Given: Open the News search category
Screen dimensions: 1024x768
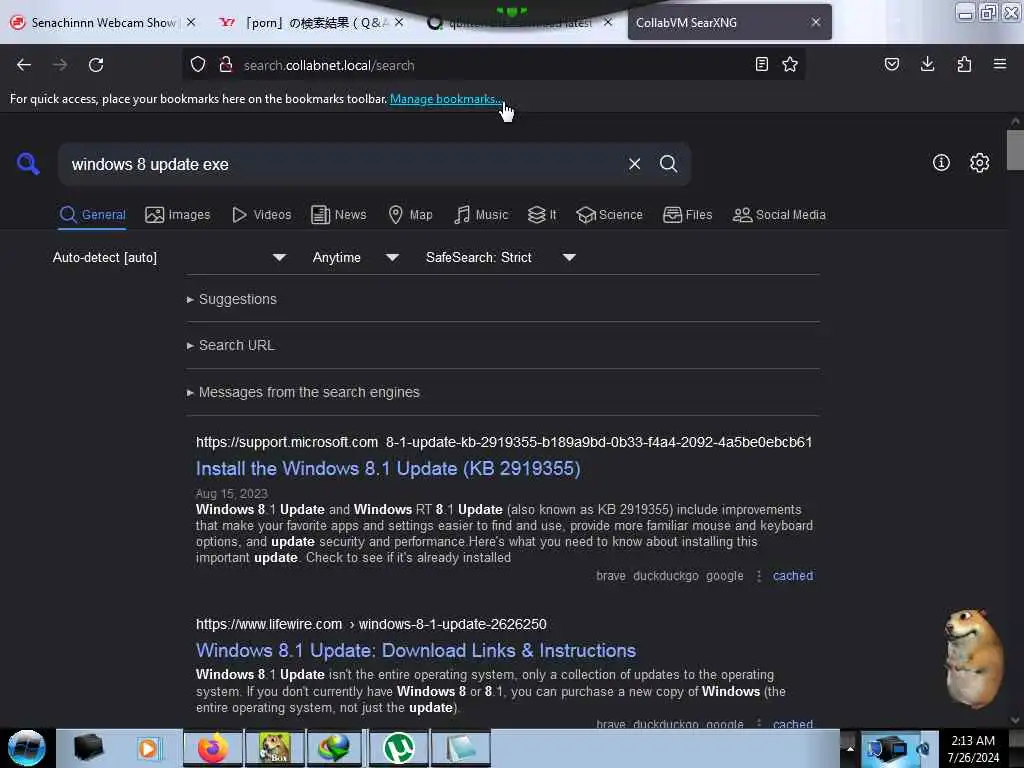Looking at the screenshot, I should pos(338,215).
